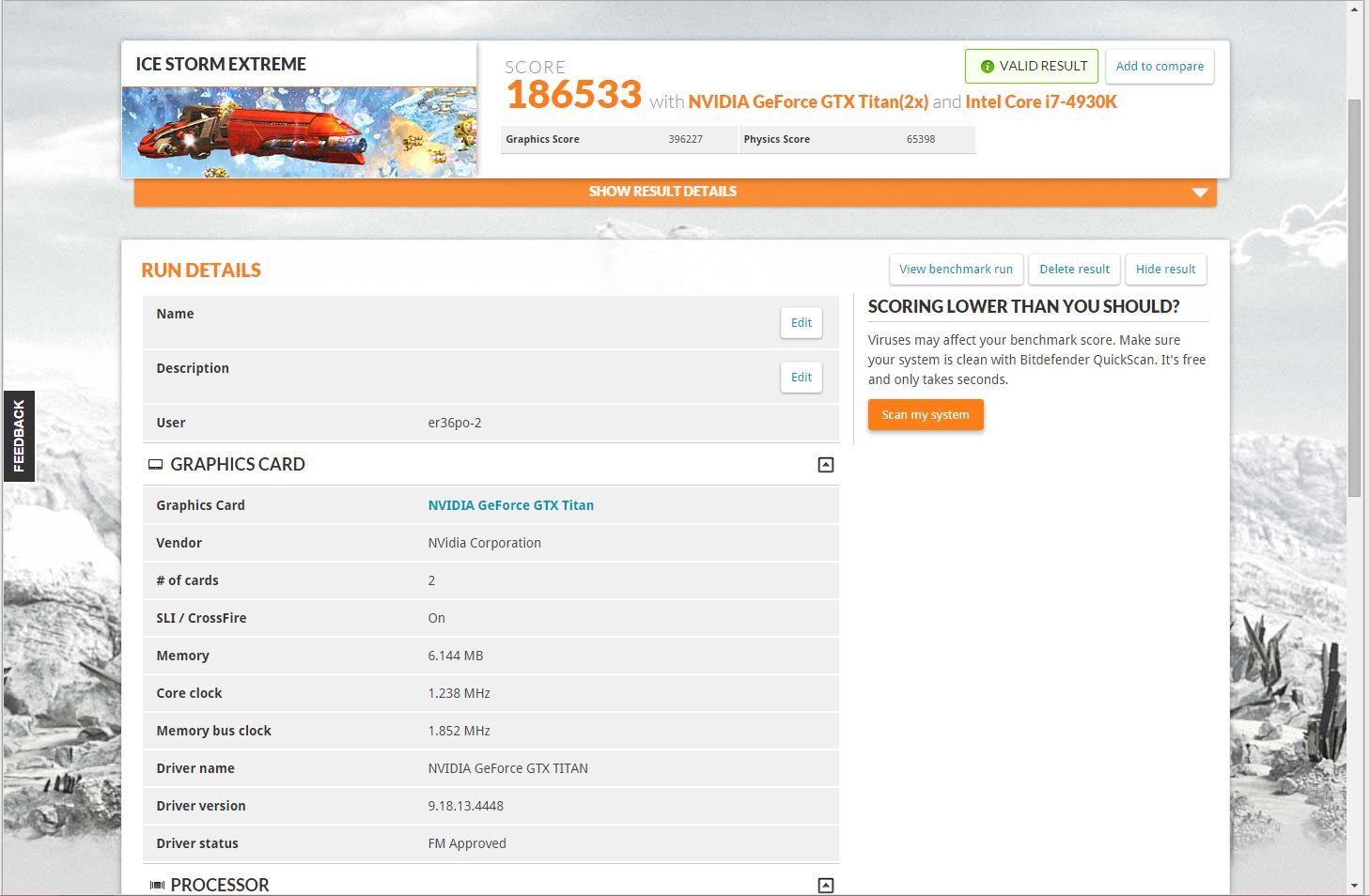Click the scroll down arrow
This screenshot has width=1370, height=896.
(1355, 886)
